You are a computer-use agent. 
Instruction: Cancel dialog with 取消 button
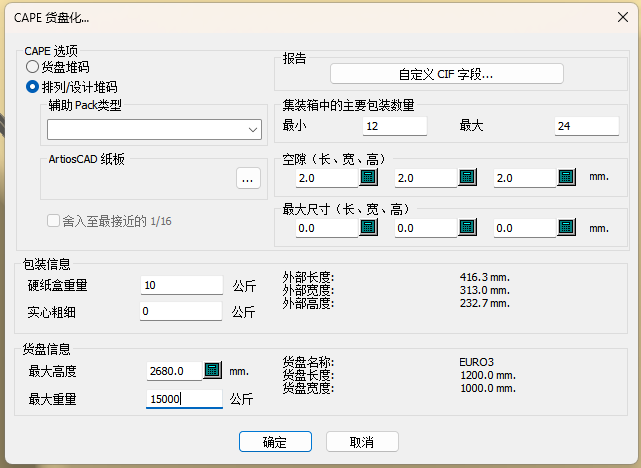click(362, 442)
